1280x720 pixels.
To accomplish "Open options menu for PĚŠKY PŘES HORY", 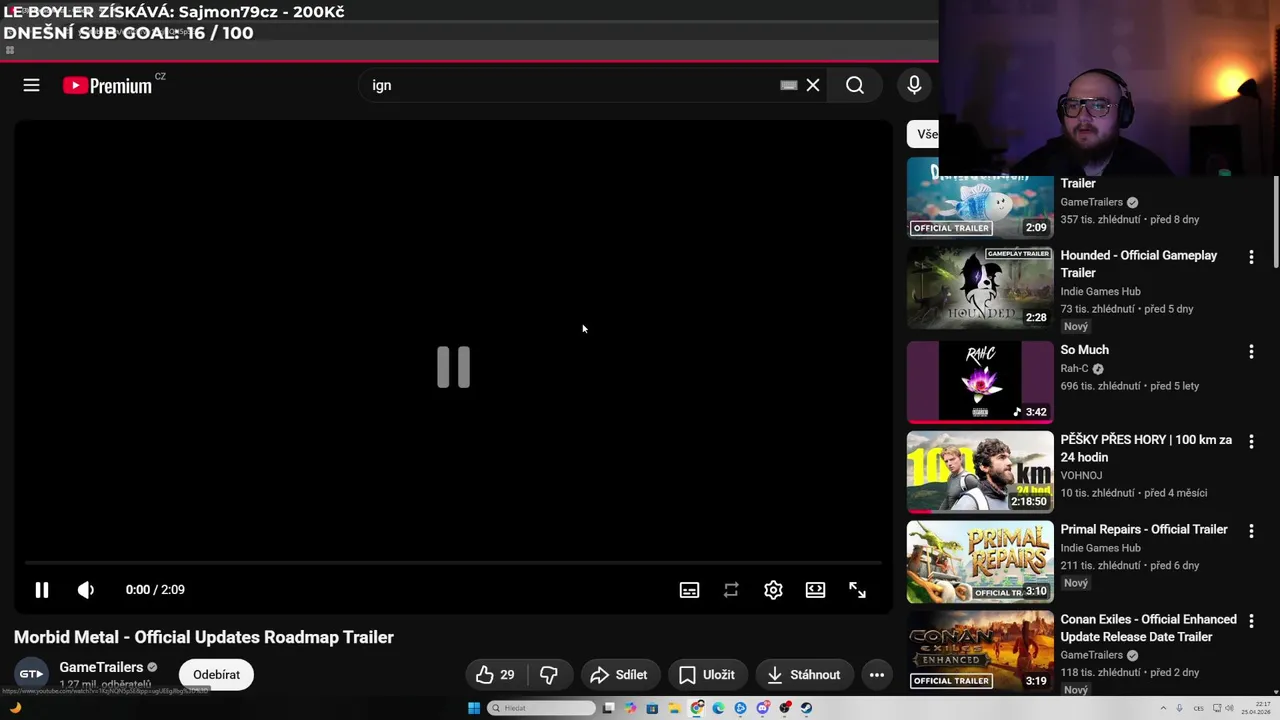I will point(1251,441).
